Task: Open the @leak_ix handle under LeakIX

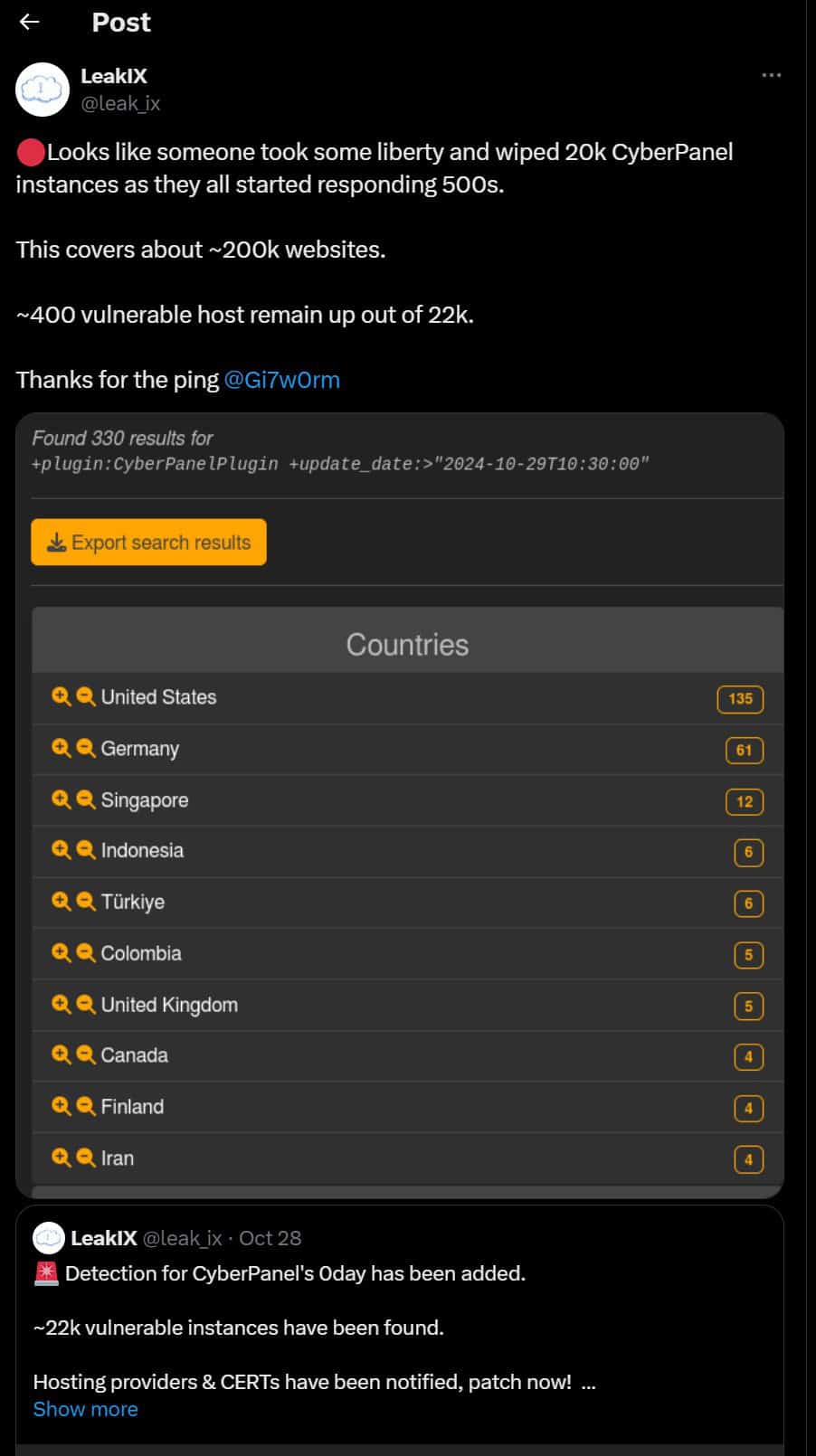Action: point(120,103)
